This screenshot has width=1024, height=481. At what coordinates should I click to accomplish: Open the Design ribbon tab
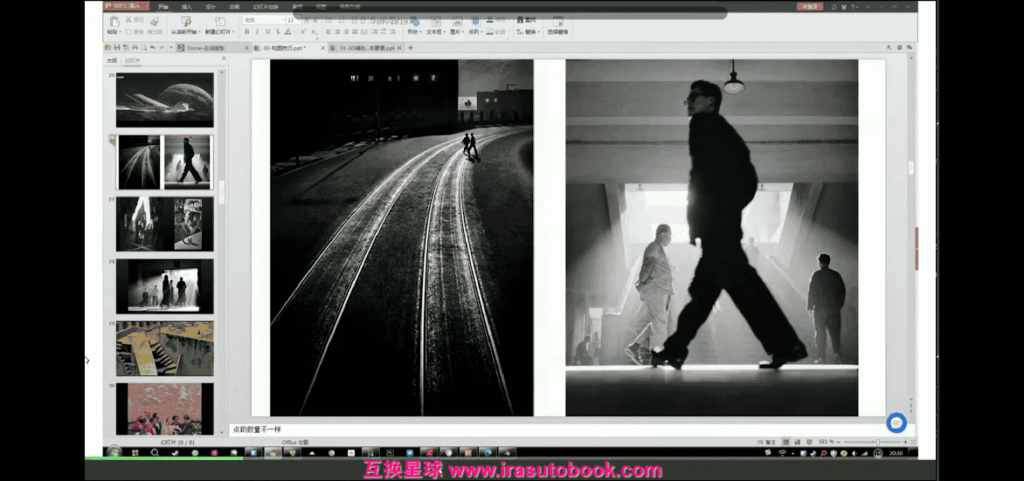click(x=210, y=6)
